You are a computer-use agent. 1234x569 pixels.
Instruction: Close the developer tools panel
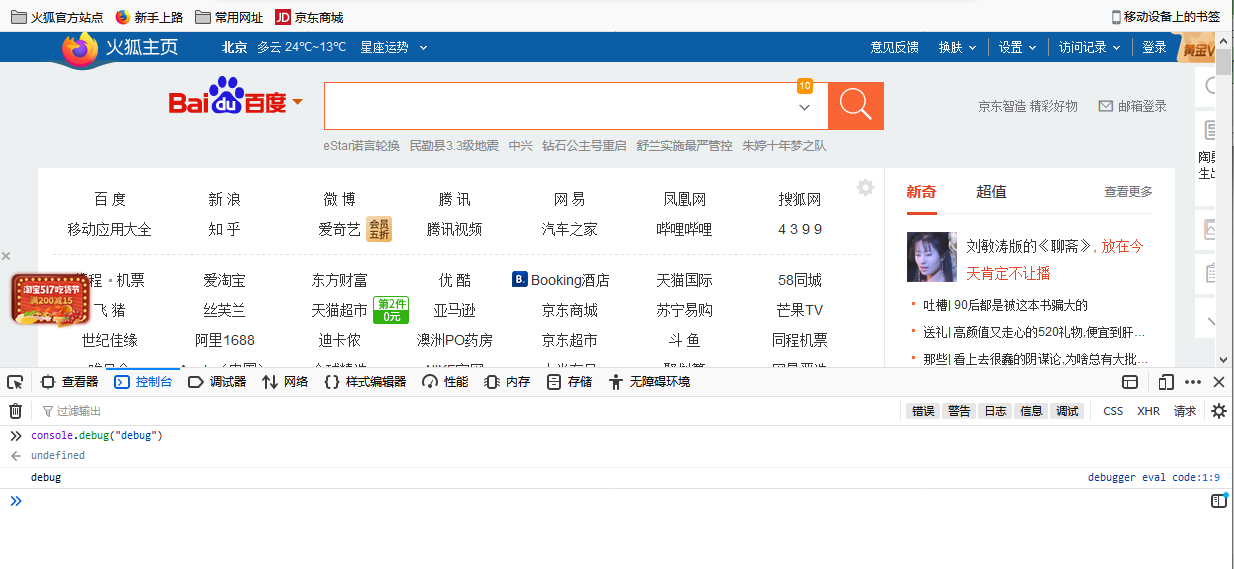1219,382
